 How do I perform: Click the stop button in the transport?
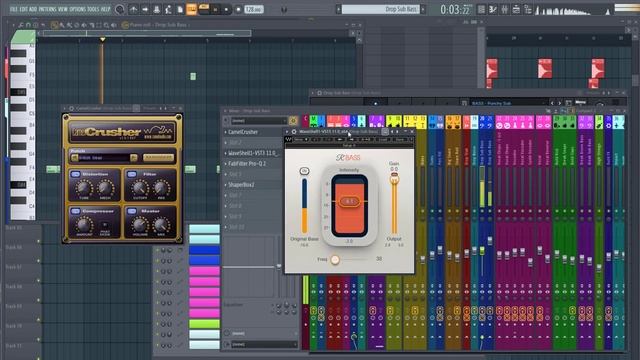coord(226,9)
